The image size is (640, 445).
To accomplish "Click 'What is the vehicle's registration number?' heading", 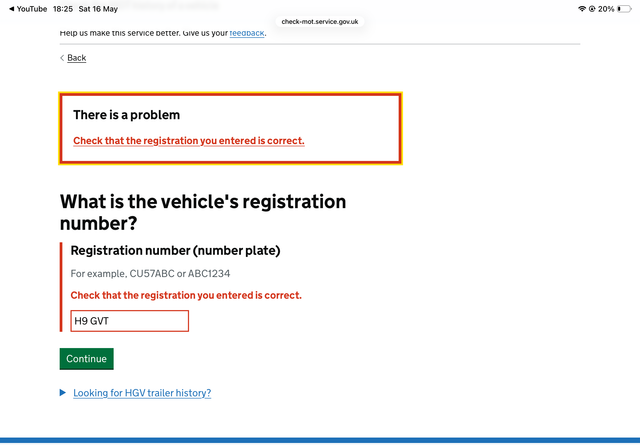I will 203,213.
